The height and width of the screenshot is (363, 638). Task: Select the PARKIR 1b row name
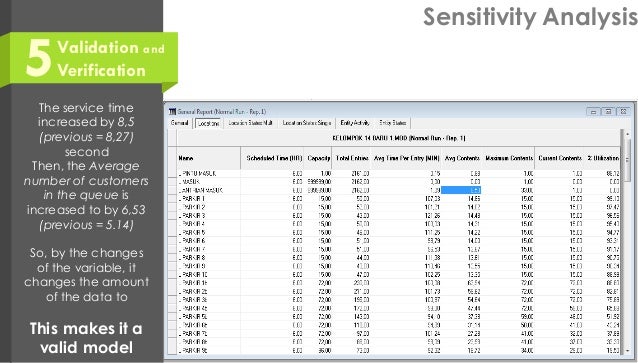[193, 283]
